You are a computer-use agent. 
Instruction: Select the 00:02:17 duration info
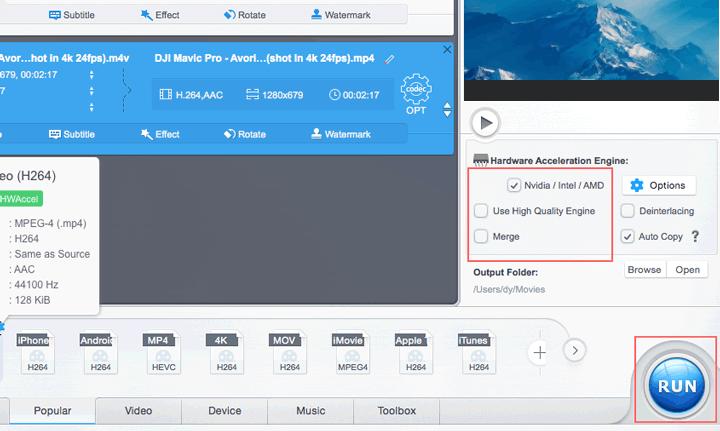[x=354, y=95]
